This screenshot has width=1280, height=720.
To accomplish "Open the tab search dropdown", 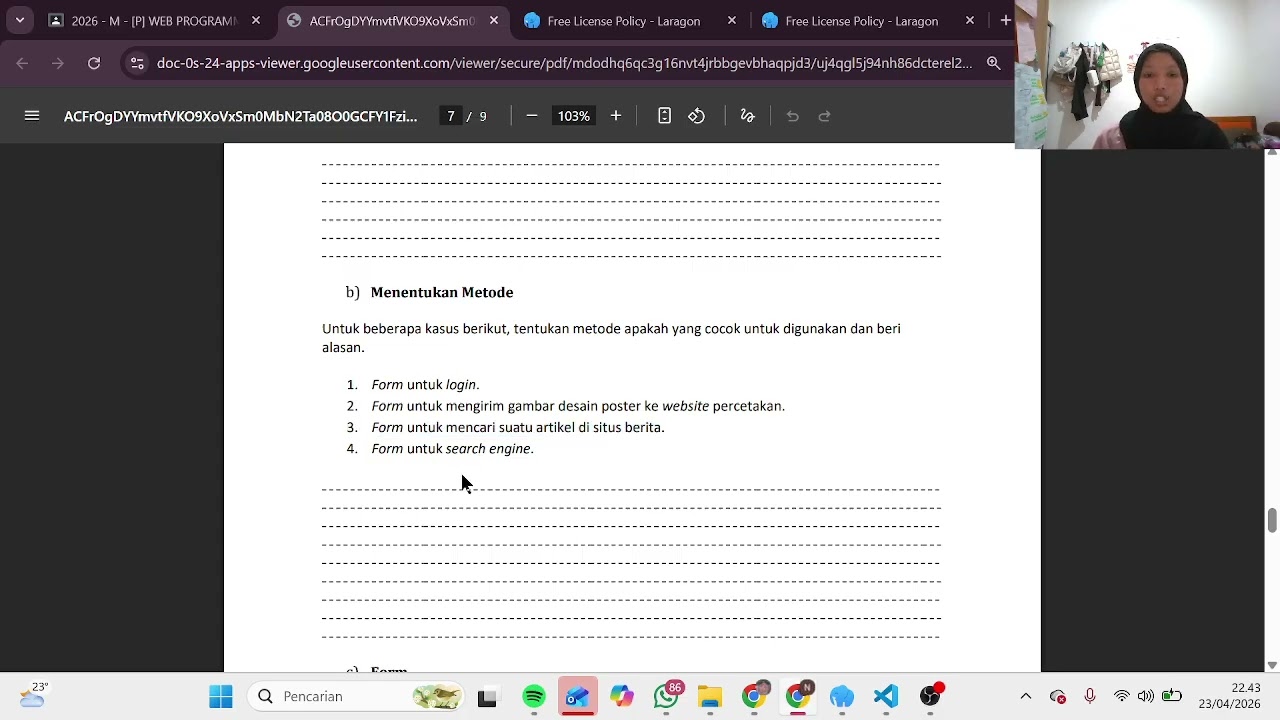I will (20, 20).
